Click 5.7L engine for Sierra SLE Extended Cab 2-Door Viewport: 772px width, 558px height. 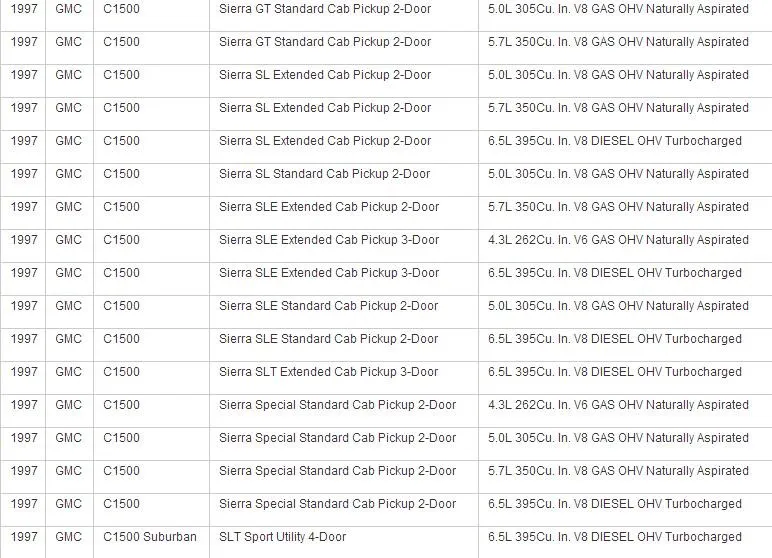(618, 207)
